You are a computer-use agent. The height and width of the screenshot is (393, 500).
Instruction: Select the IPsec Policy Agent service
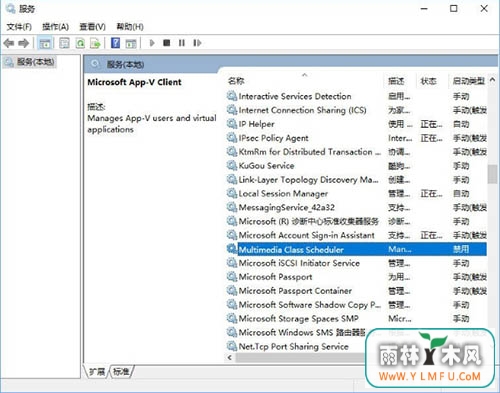(356, 138)
